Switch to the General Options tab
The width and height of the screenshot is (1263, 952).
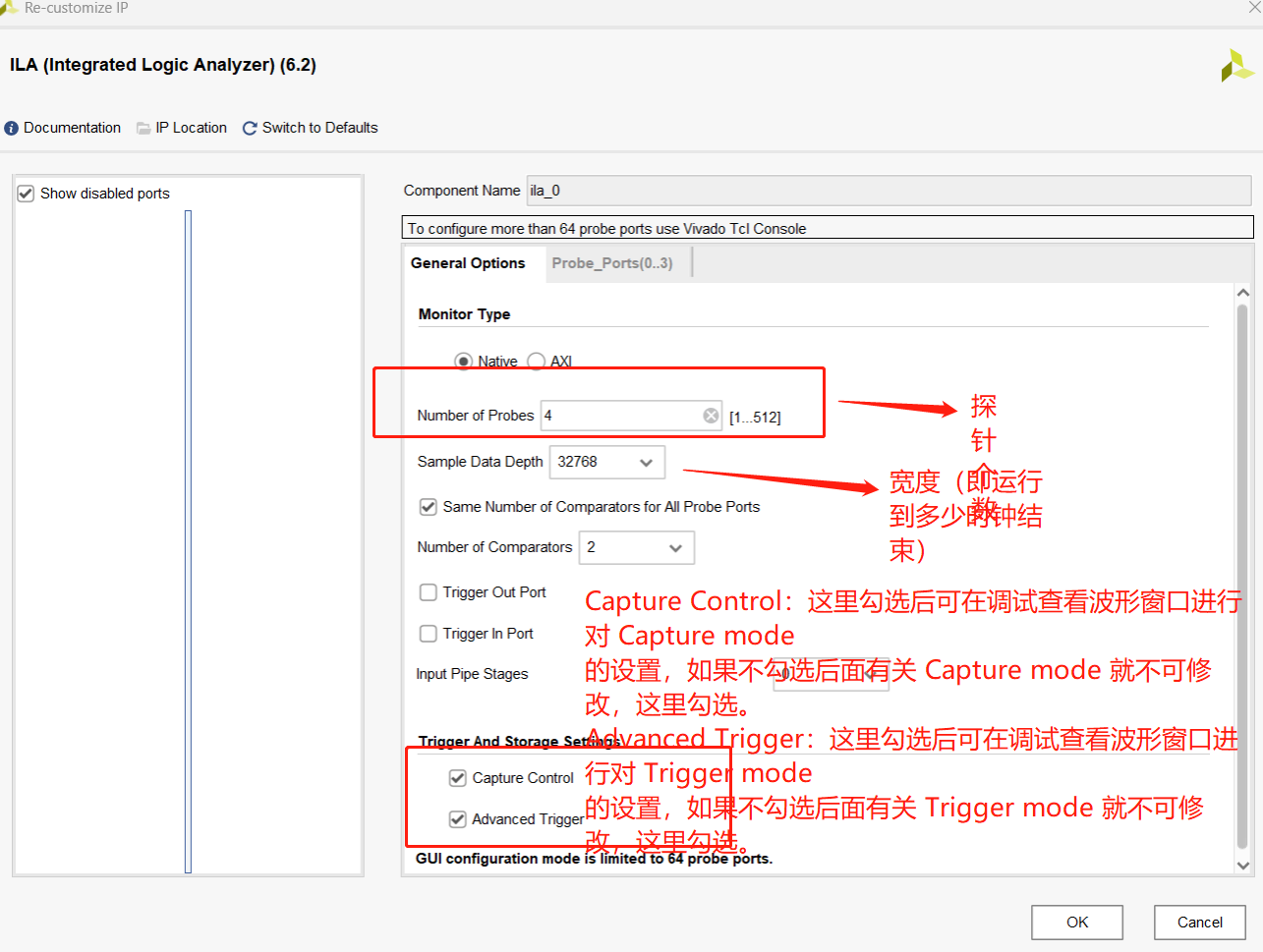(x=468, y=263)
